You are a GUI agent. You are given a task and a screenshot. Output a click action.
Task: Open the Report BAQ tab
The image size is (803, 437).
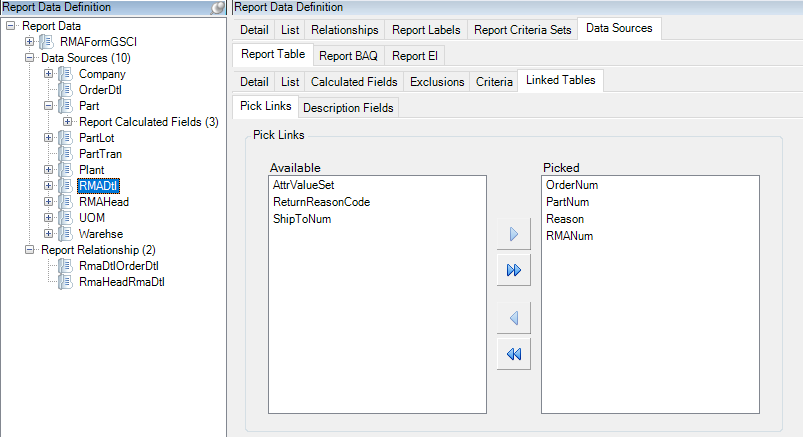click(x=349, y=56)
